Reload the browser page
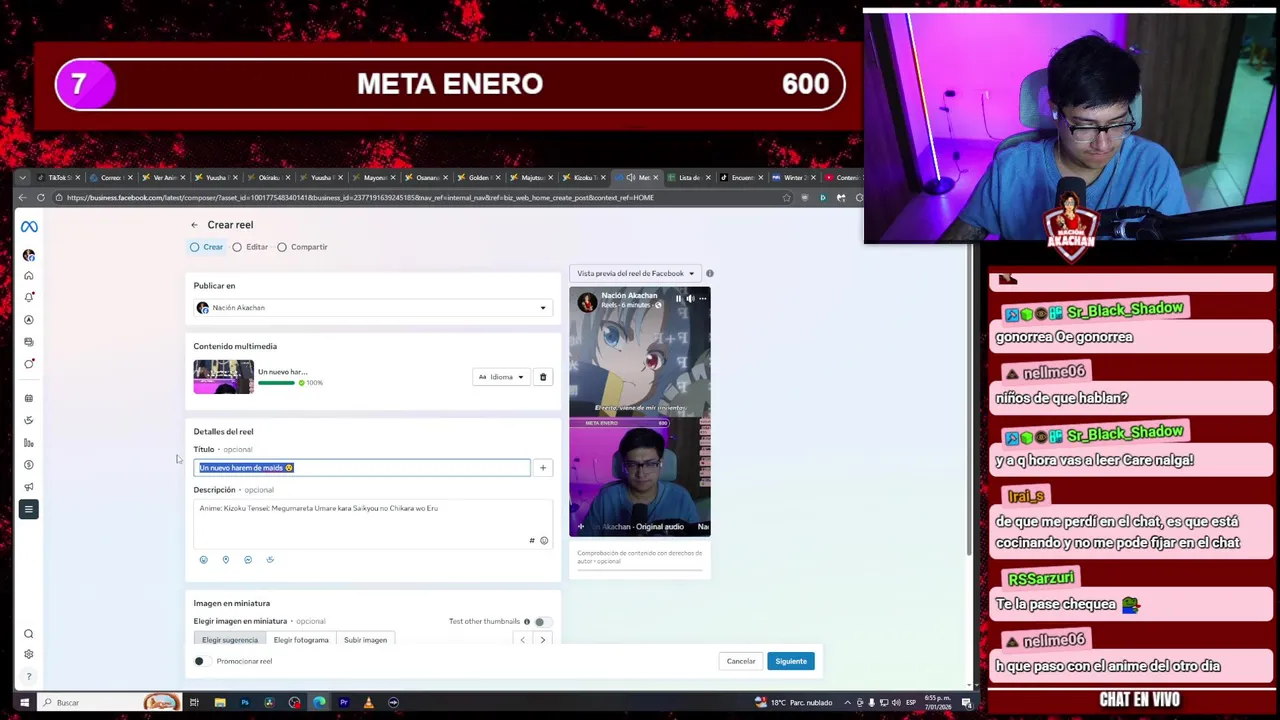The width and height of the screenshot is (1280, 720). (41, 197)
